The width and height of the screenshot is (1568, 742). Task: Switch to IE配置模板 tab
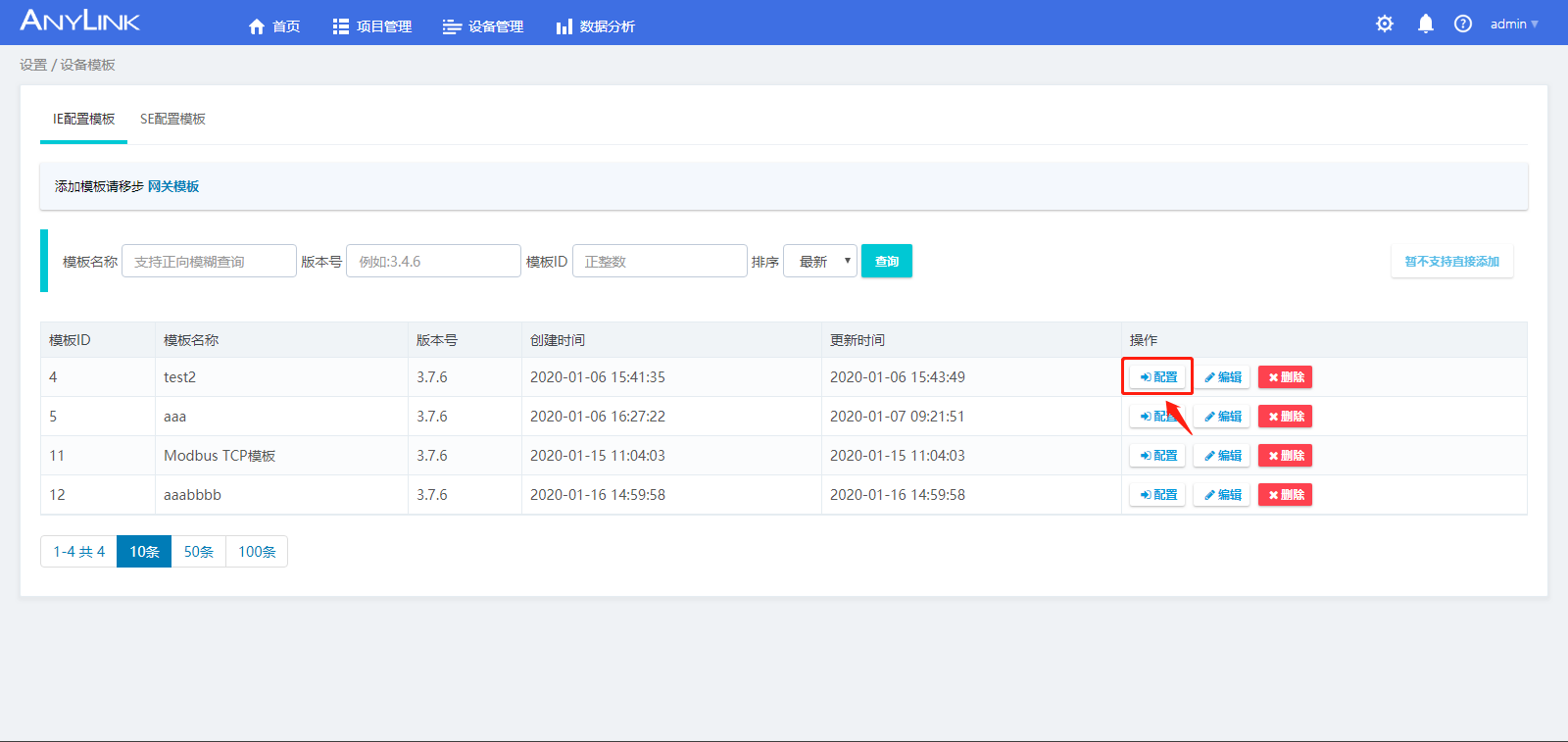click(x=83, y=119)
